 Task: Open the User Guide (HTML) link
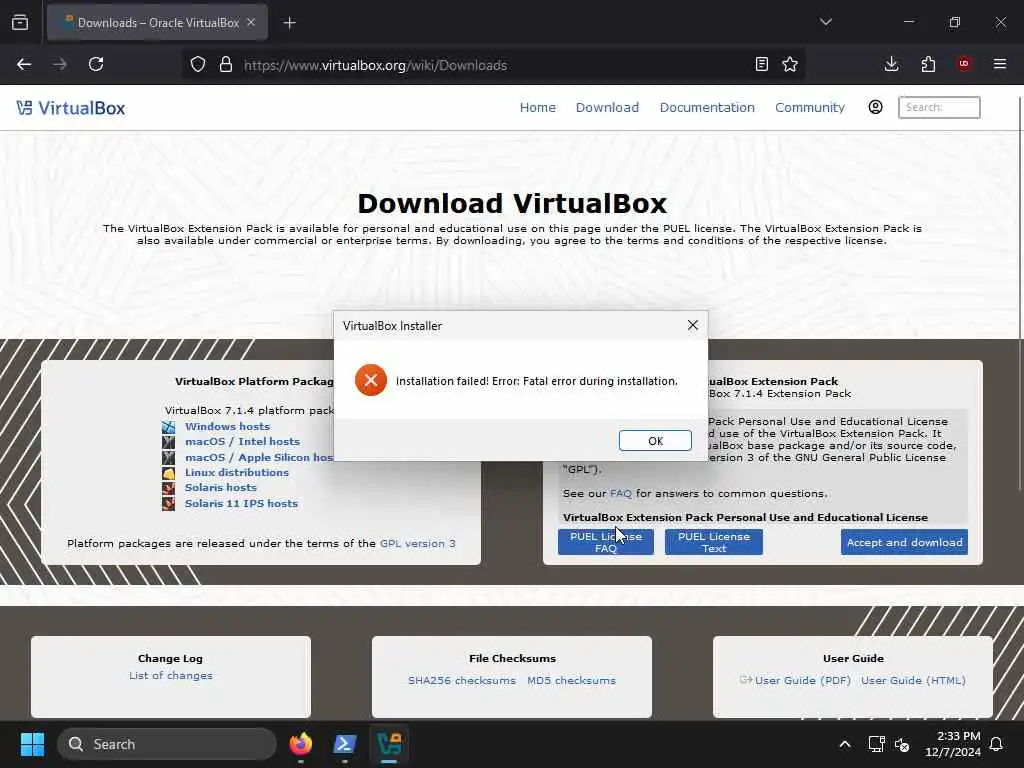[913, 680]
